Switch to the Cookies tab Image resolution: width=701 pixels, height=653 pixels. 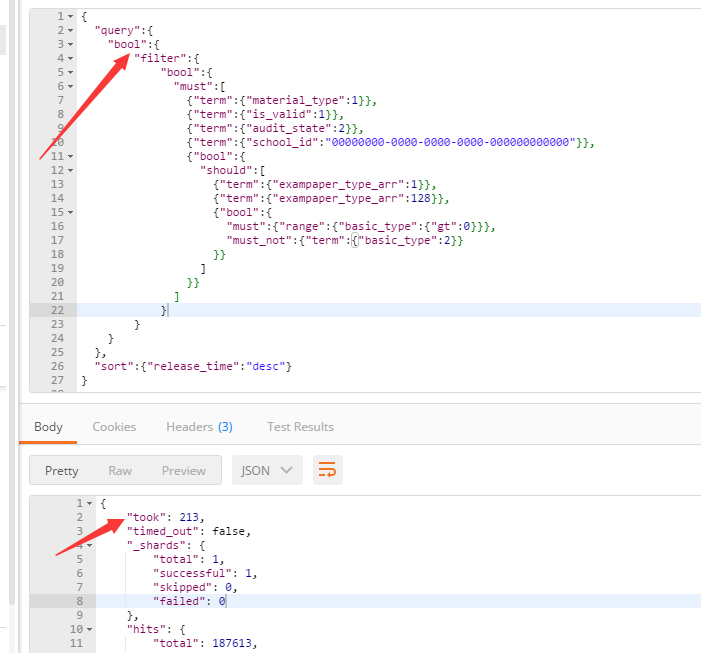coord(114,427)
